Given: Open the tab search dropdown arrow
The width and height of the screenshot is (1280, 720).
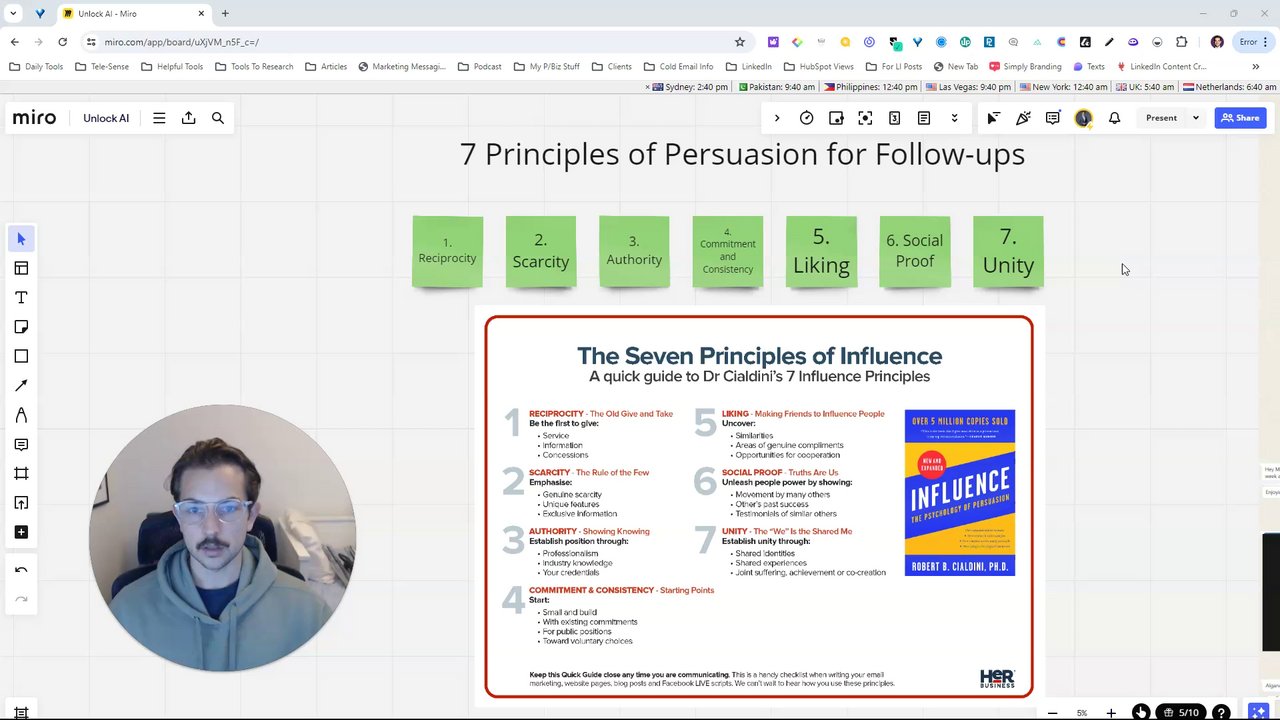Looking at the screenshot, I should click(13, 14).
